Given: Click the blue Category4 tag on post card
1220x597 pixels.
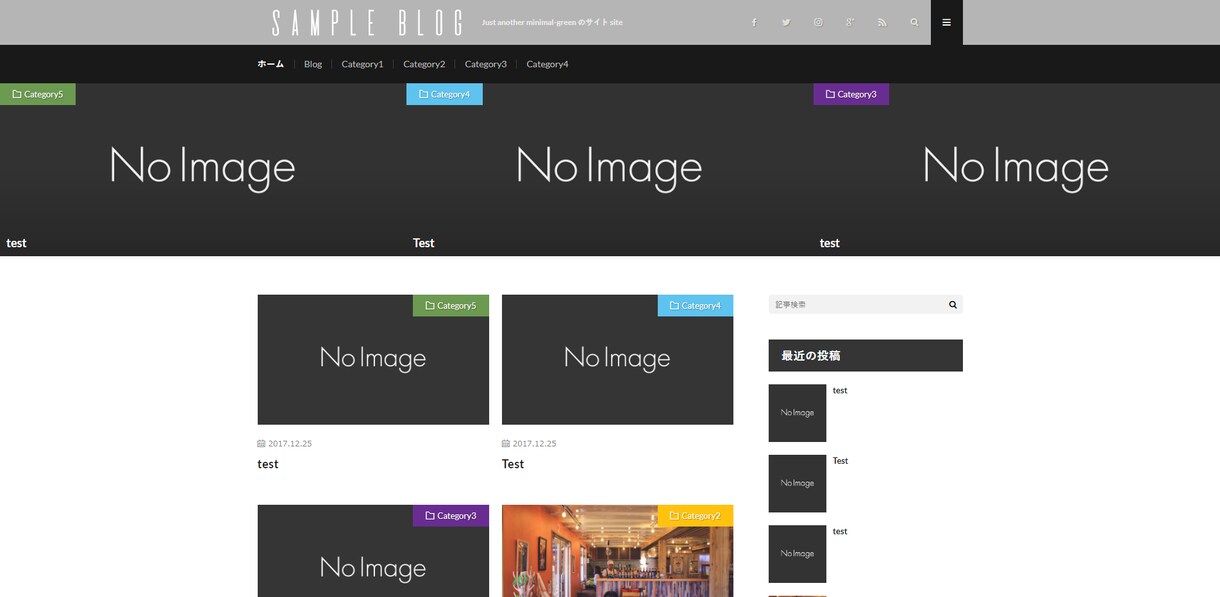Looking at the screenshot, I should tap(695, 305).
